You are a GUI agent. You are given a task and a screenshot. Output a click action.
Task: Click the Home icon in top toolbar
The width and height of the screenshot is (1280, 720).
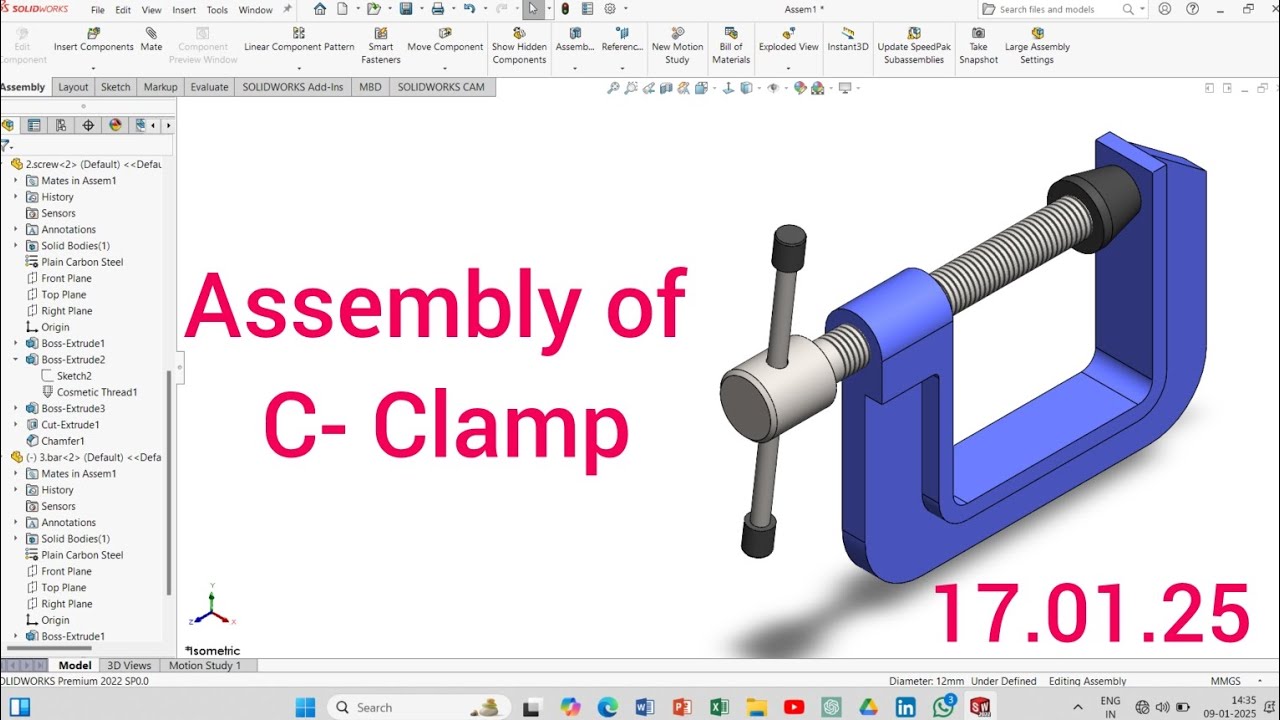320,9
